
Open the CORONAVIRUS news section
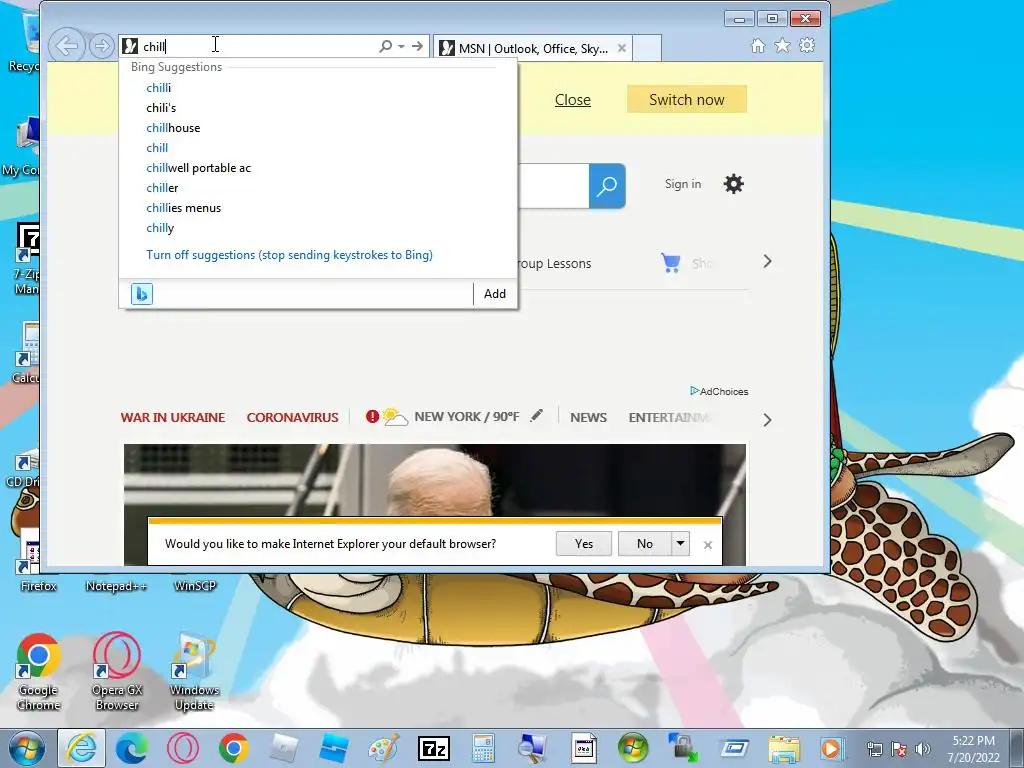[x=293, y=417]
